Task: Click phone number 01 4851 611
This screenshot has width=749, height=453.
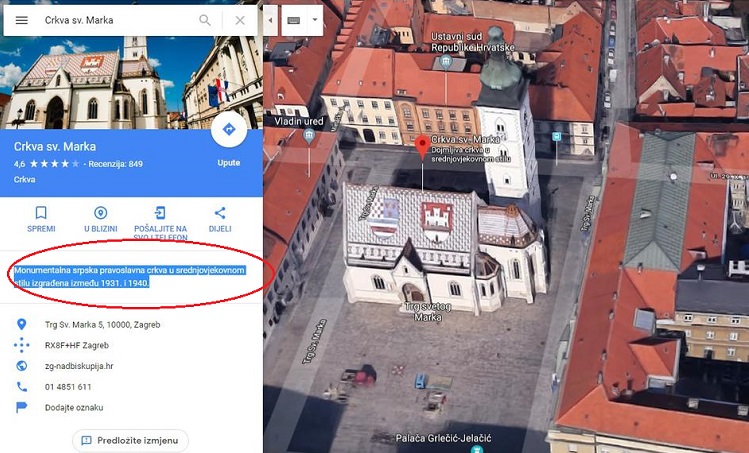Action: tap(68, 387)
